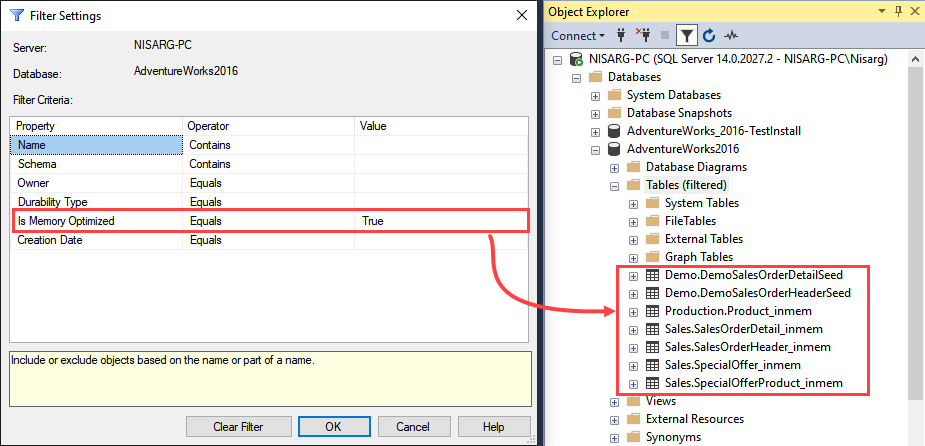Click the Help button in Filter Settings
This screenshot has width=925, height=446.
point(493,427)
